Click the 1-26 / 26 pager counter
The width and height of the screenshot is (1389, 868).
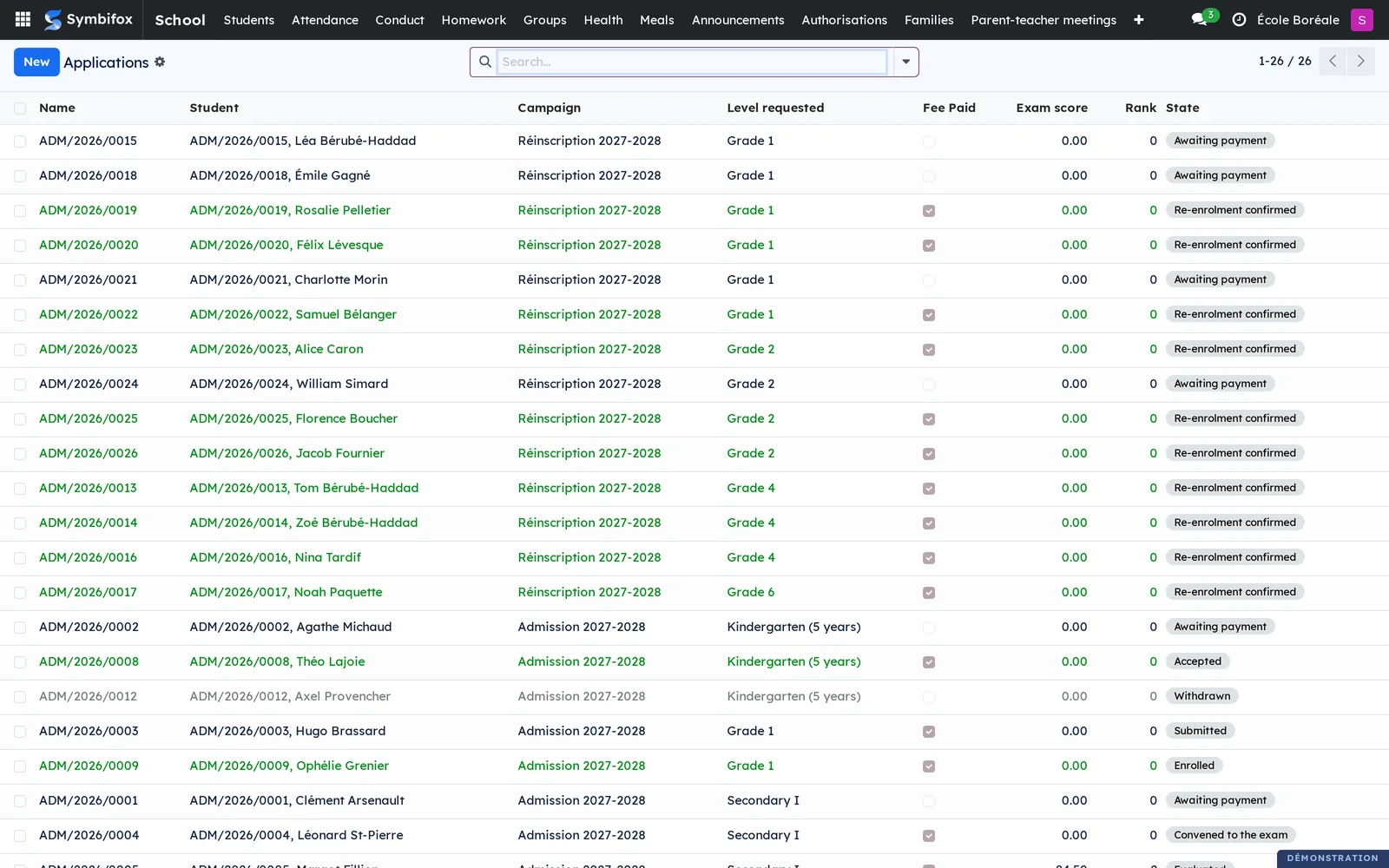tap(1285, 61)
